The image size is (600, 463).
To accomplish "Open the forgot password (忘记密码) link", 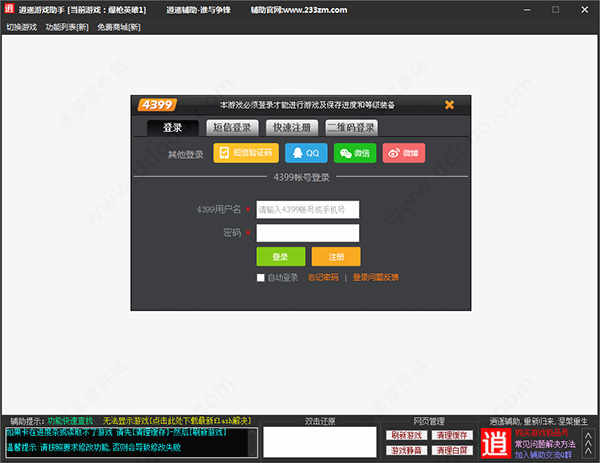I will (x=323, y=277).
